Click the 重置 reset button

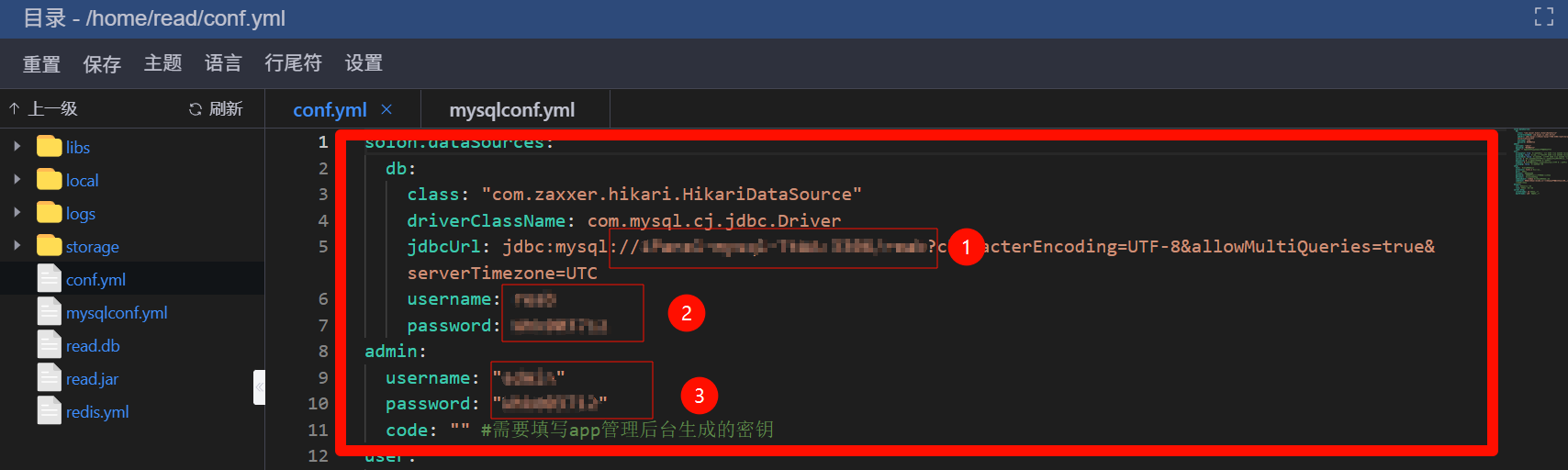41,64
